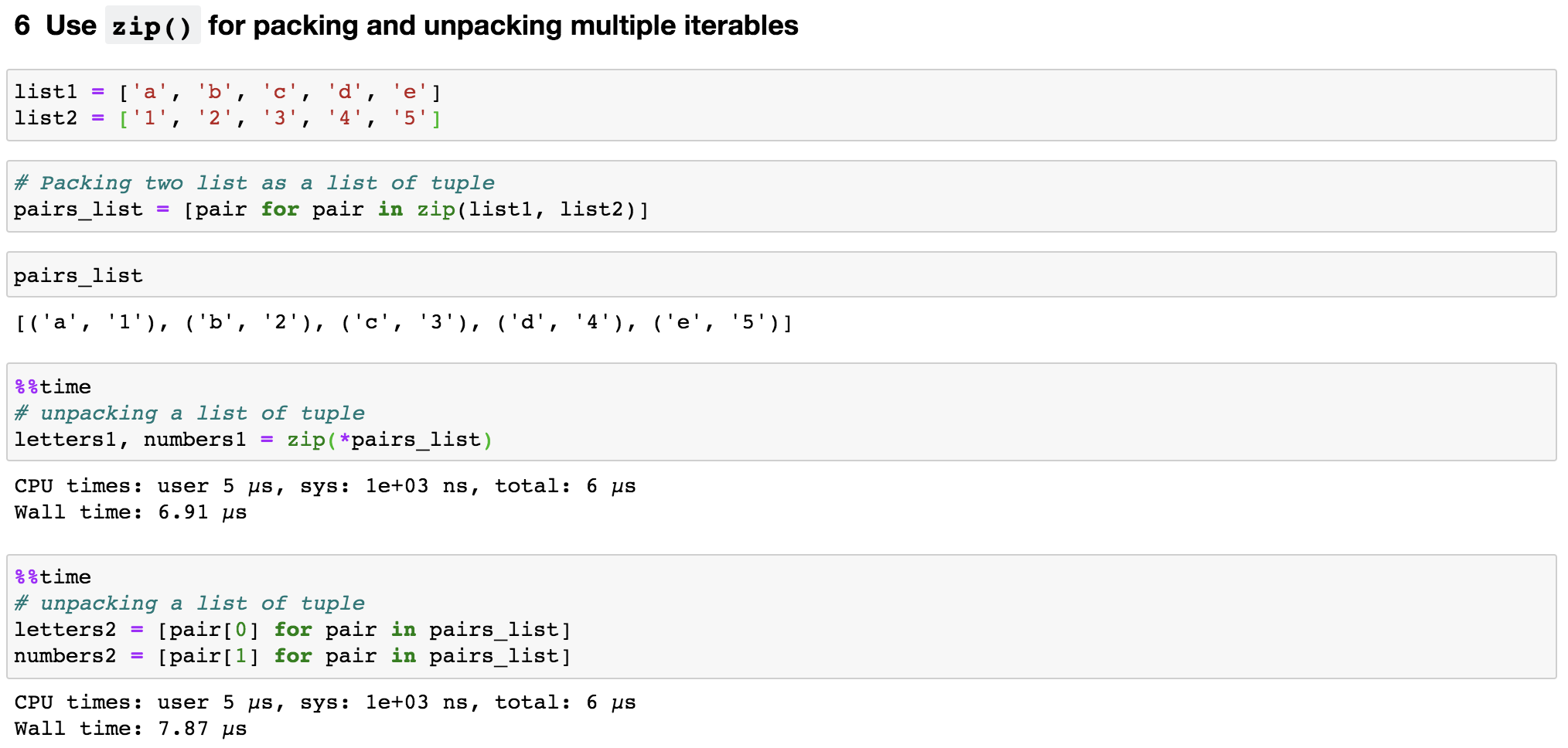Place cursor in the pairs_list comprehension line
Viewport: 1568px width, 748px height.
(331, 209)
